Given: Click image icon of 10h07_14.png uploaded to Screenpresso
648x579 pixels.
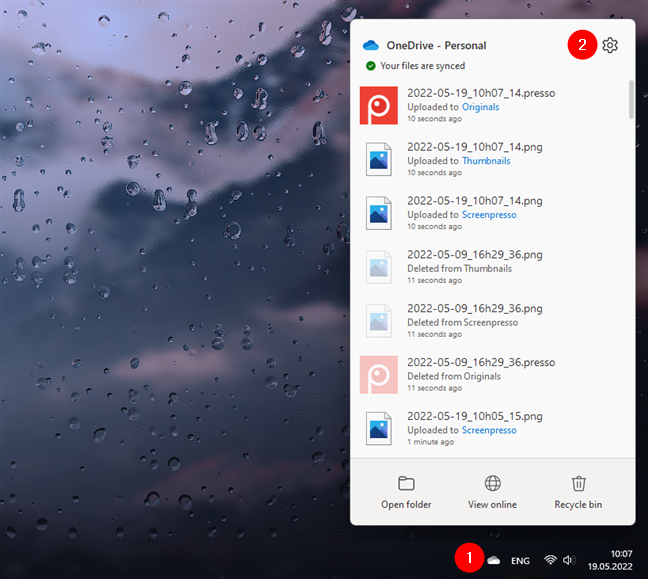Looking at the screenshot, I should point(379,213).
